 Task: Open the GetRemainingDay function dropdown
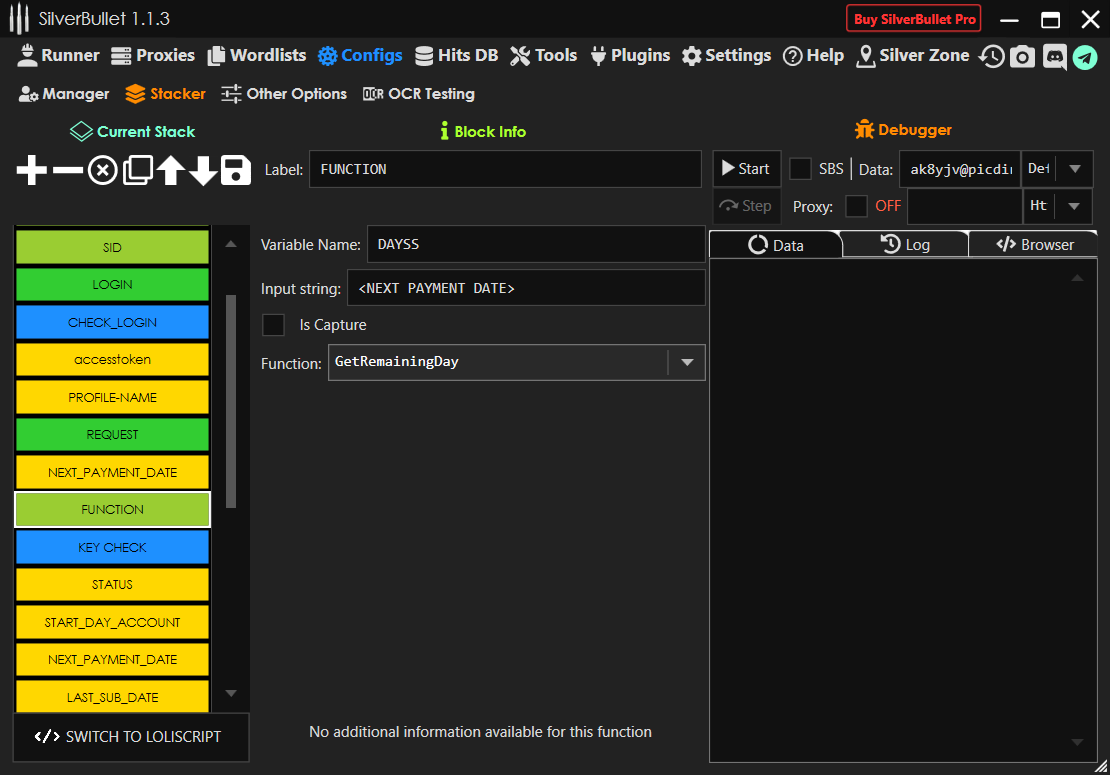[x=686, y=363]
